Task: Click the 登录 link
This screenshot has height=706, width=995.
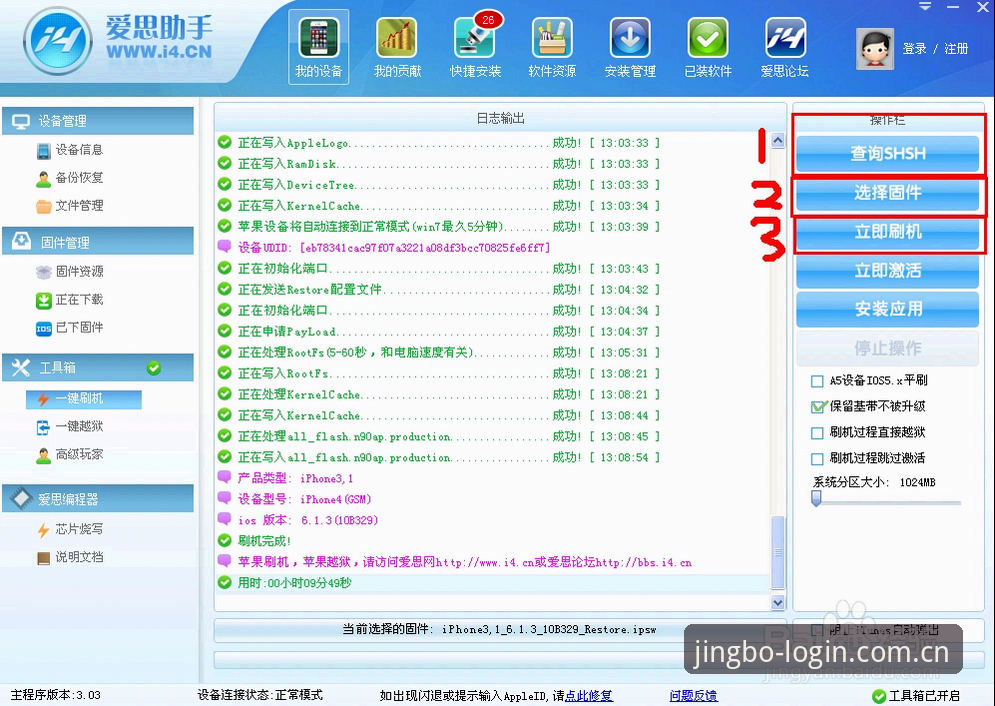Action: pyautogui.click(x=914, y=49)
